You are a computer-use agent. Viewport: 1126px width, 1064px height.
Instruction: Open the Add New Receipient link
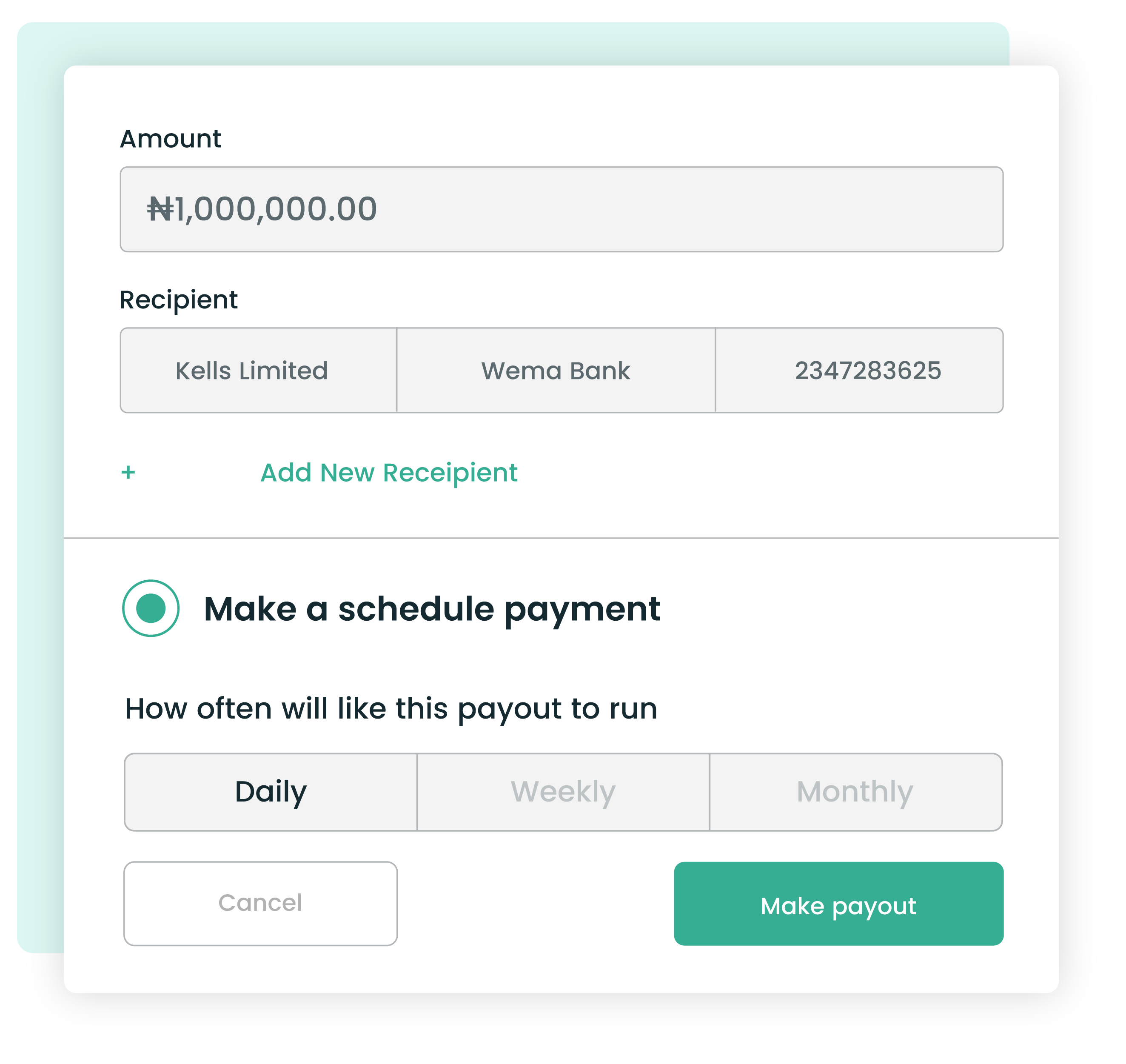coord(388,473)
